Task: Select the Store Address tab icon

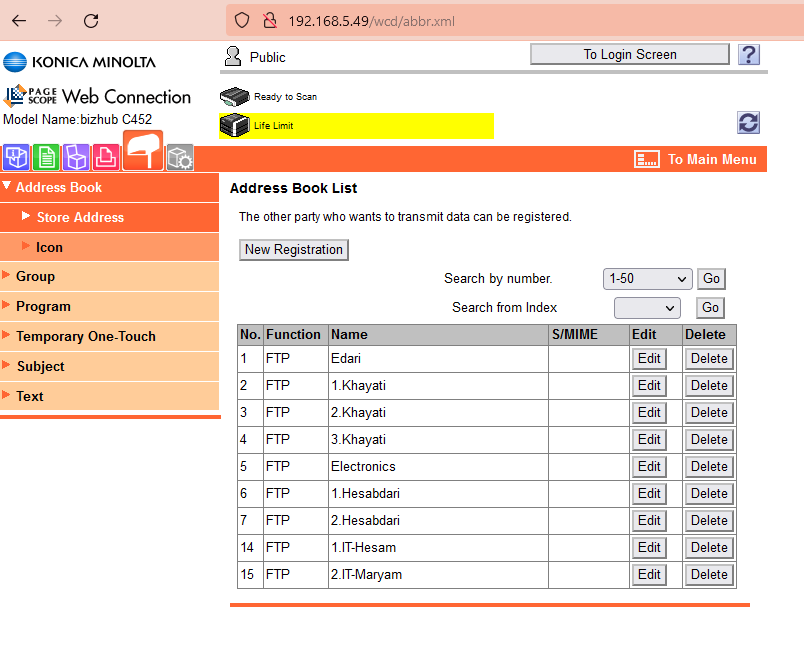Action: tap(142, 152)
